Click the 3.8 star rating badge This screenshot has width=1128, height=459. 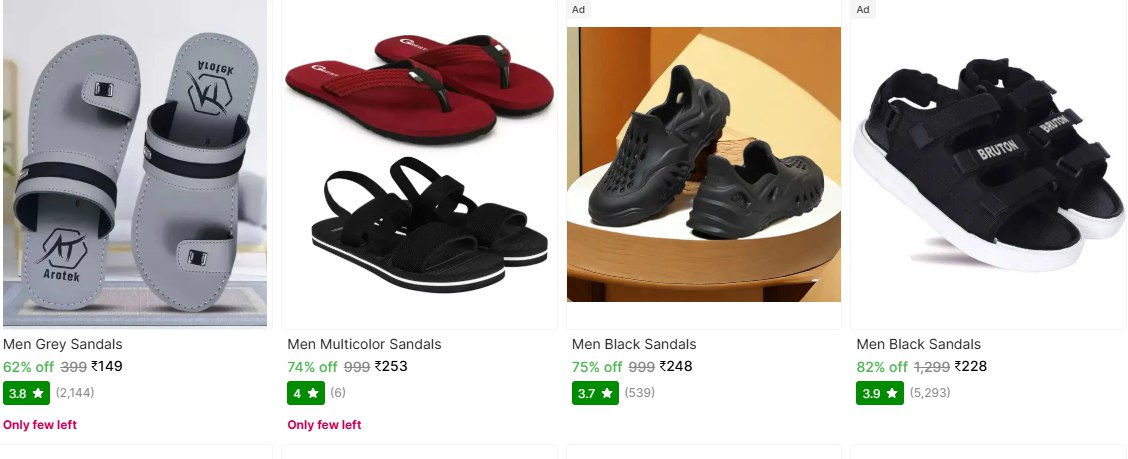[27, 393]
